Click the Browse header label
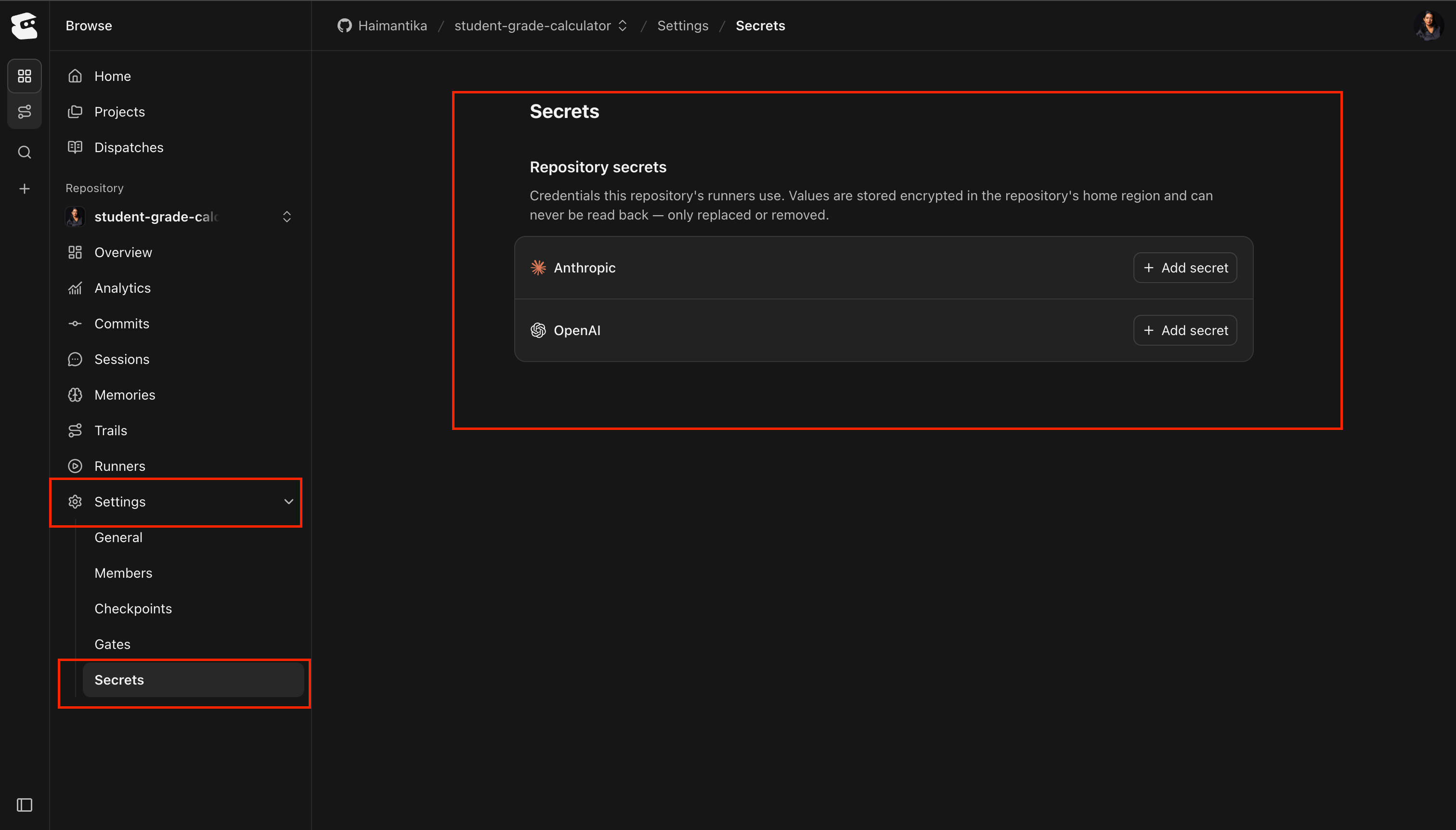Image resolution: width=1456 pixels, height=830 pixels. click(89, 26)
